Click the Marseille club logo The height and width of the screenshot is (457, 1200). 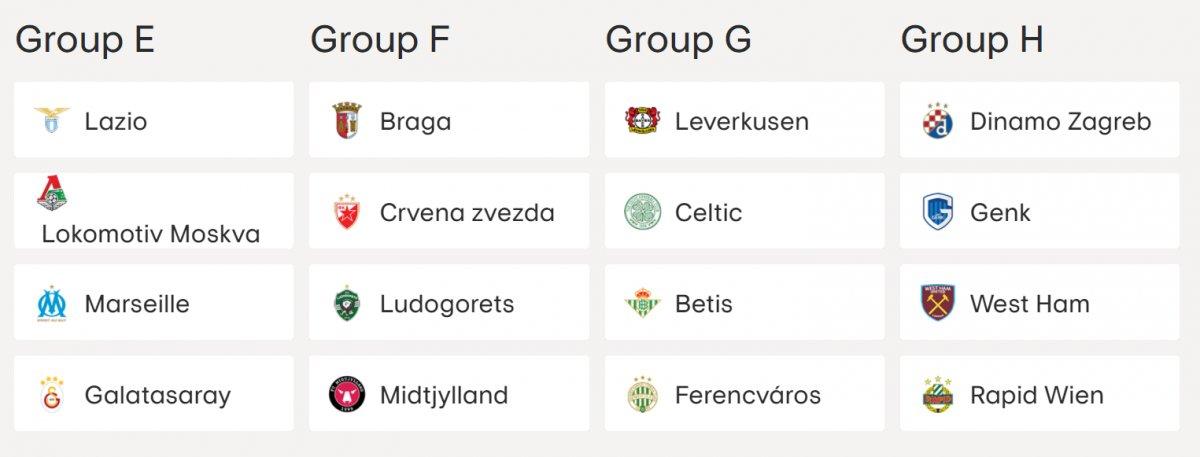click(52, 303)
